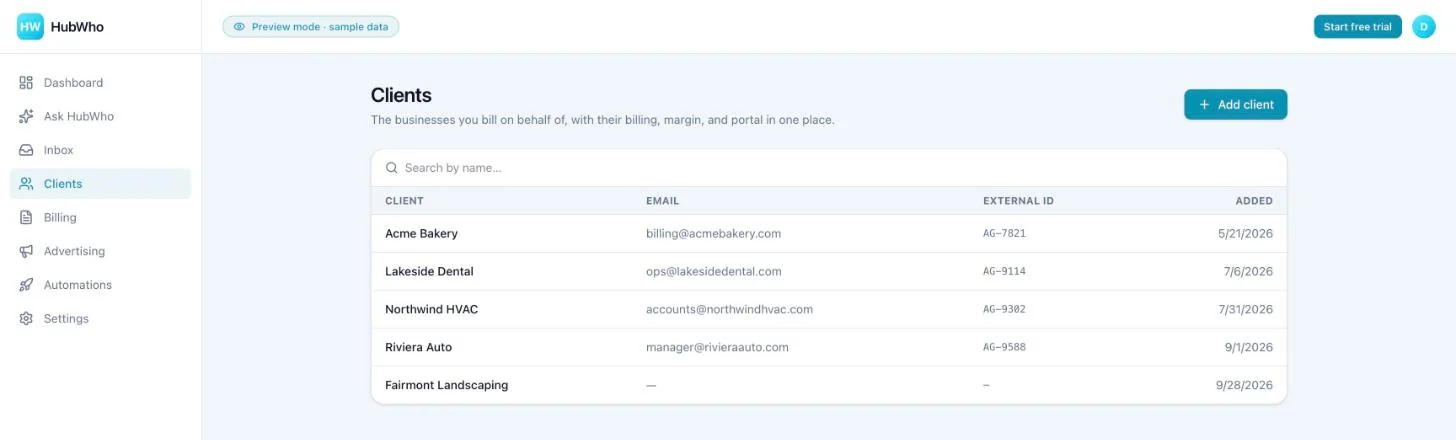The width and height of the screenshot is (1456, 440).
Task: Click the Ask HubWho sparkle icon
Action: tap(26, 116)
